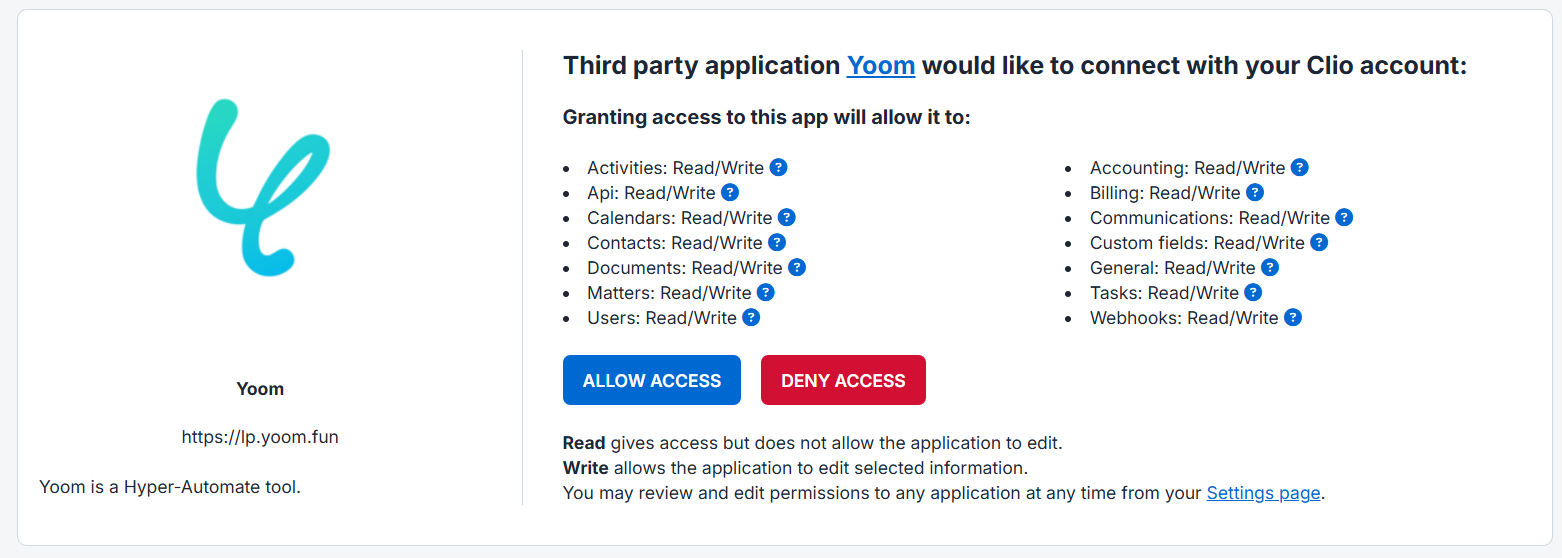
Task: Open help icon next to Users
Action: pyautogui.click(x=751, y=317)
